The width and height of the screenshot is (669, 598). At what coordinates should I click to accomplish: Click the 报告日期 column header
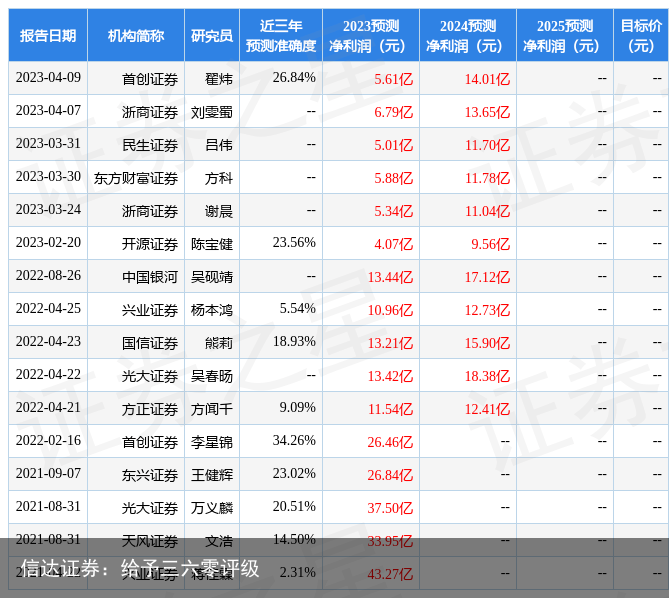click(x=48, y=35)
